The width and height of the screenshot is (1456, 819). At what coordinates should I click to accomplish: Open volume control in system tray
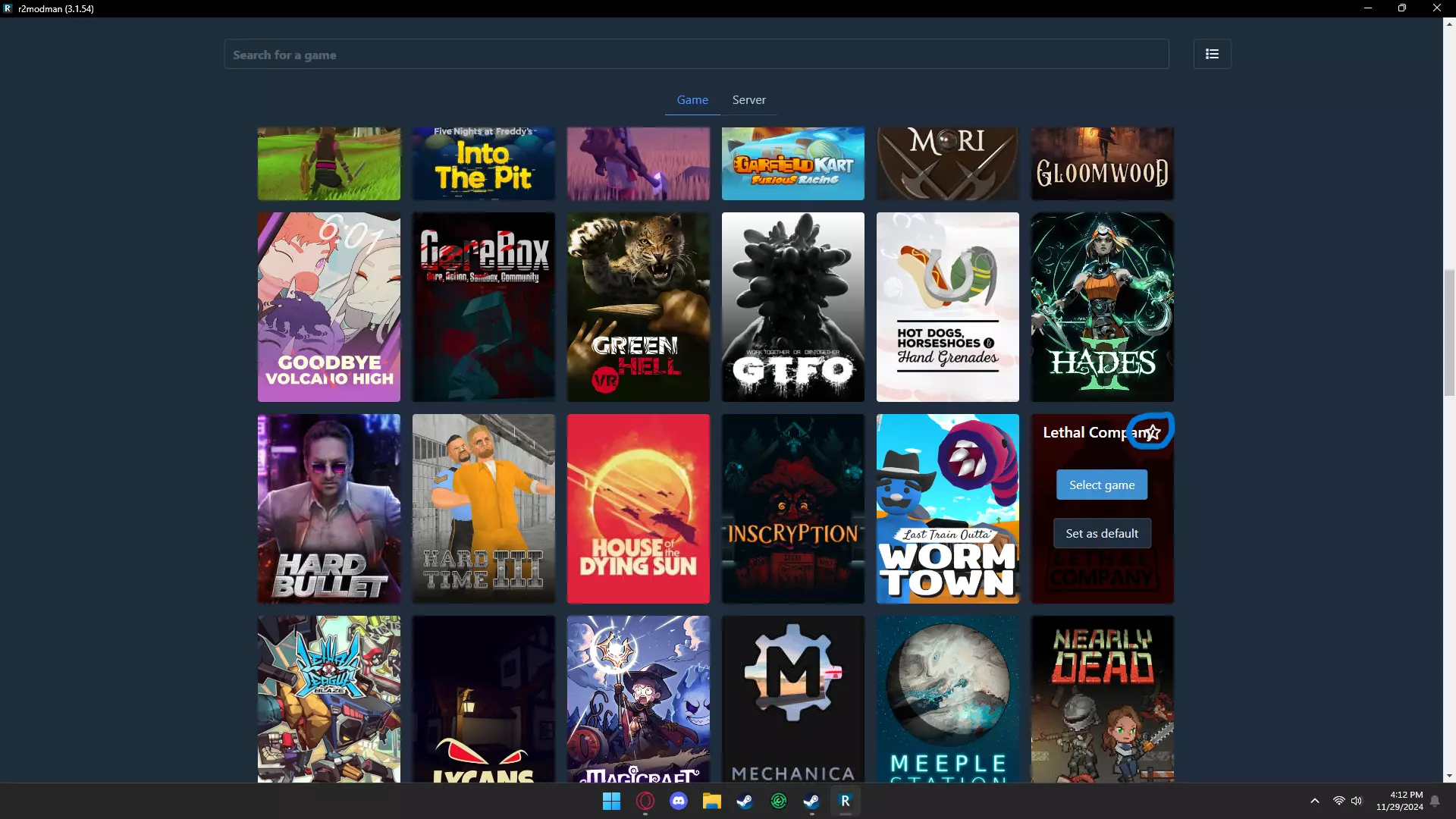[x=1357, y=801]
